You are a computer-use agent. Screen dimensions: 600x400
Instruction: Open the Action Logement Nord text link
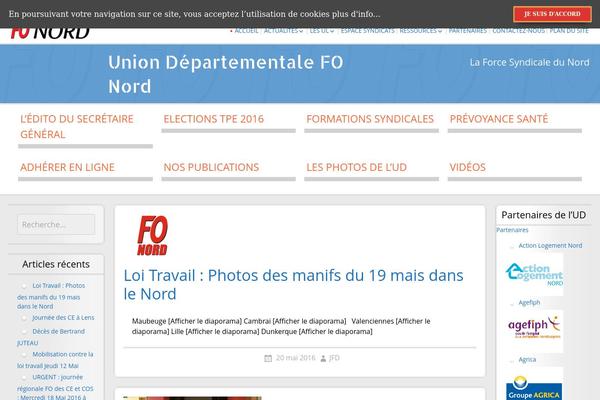pyautogui.click(x=550, y=246)
